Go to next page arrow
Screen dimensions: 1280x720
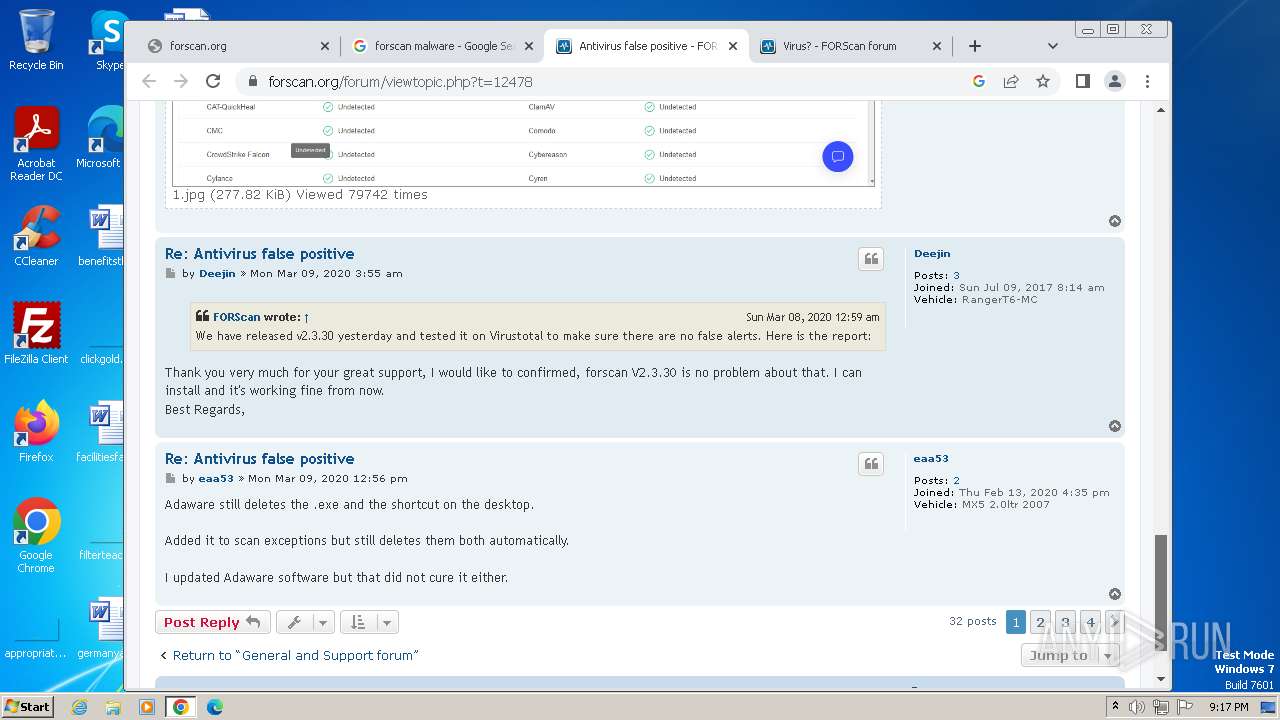click(x=1115, y=622)
